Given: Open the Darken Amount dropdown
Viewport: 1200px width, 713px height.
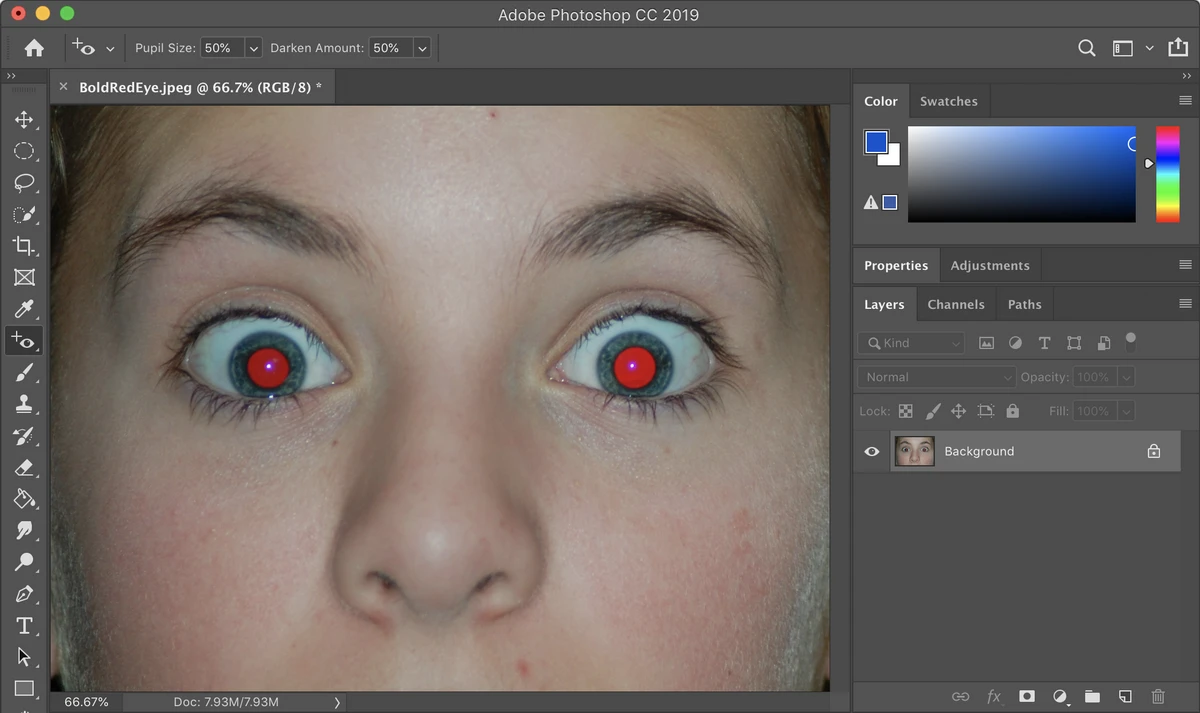Looking at the screenshot, I should click(x=422, y=48).
